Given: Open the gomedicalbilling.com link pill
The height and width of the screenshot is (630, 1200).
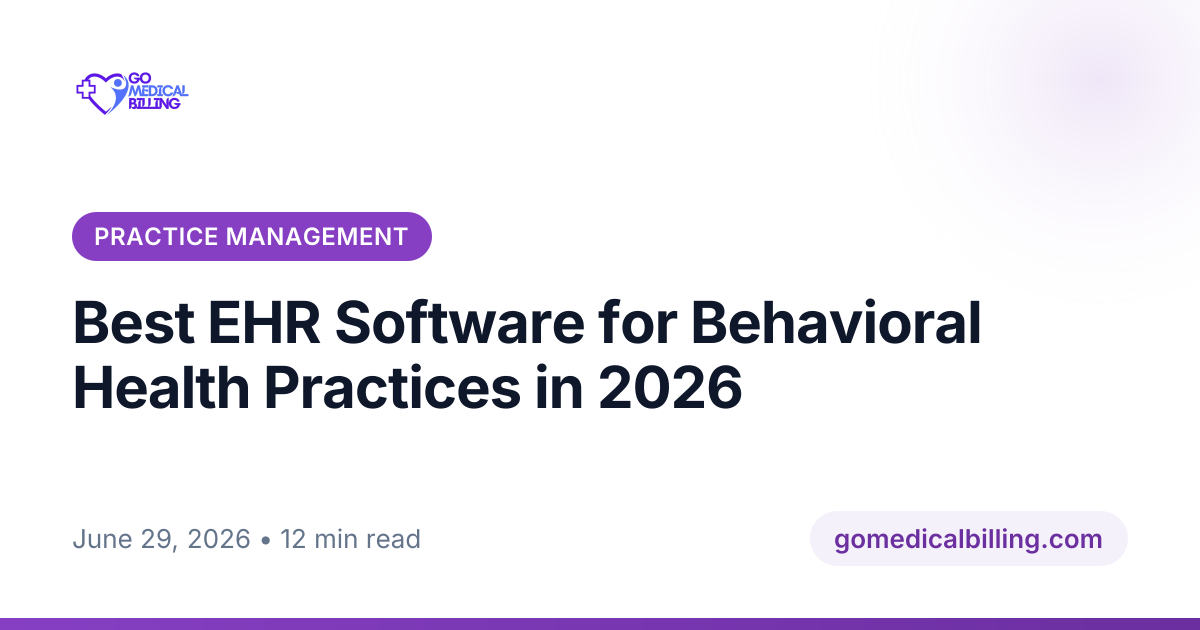Looking at the screenshot, I should pyautogui.click(x=968, y=539).
